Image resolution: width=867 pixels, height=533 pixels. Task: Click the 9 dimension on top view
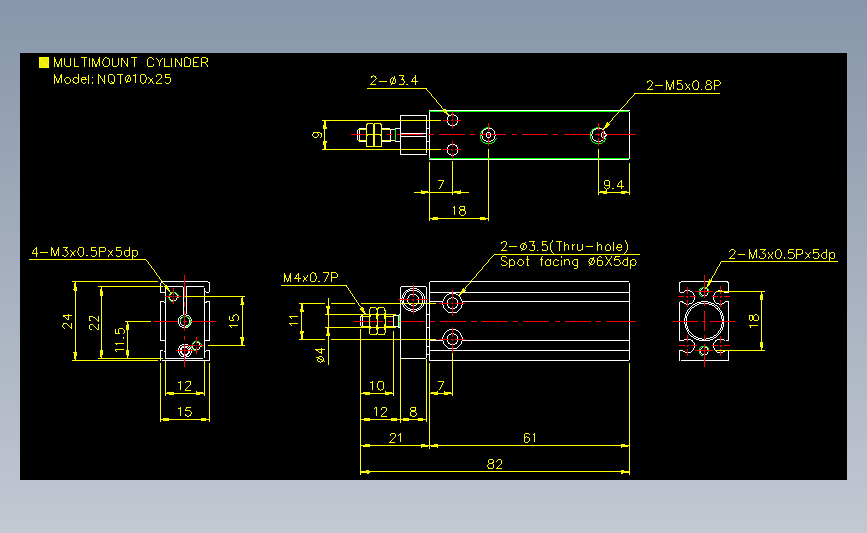(x=317, y=134)
